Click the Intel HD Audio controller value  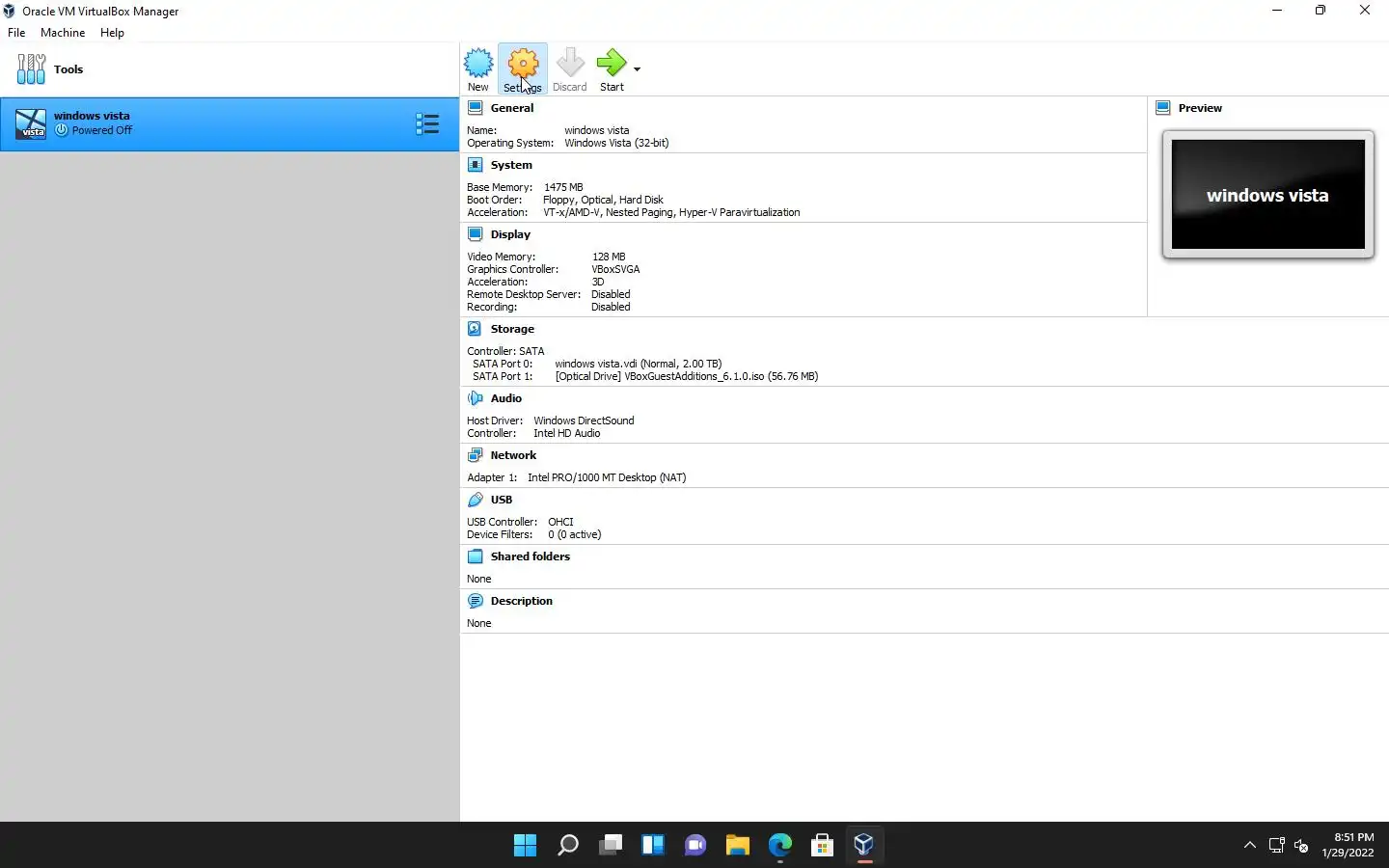click(567, 433)
